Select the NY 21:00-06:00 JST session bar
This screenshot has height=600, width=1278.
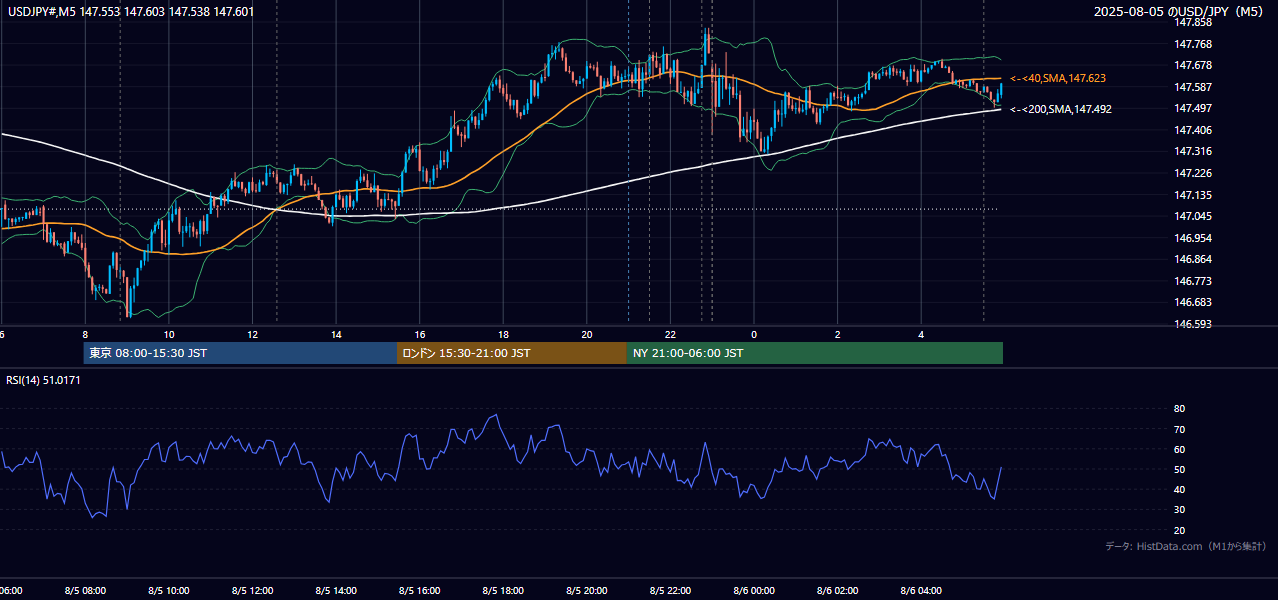tap(814, 353)
